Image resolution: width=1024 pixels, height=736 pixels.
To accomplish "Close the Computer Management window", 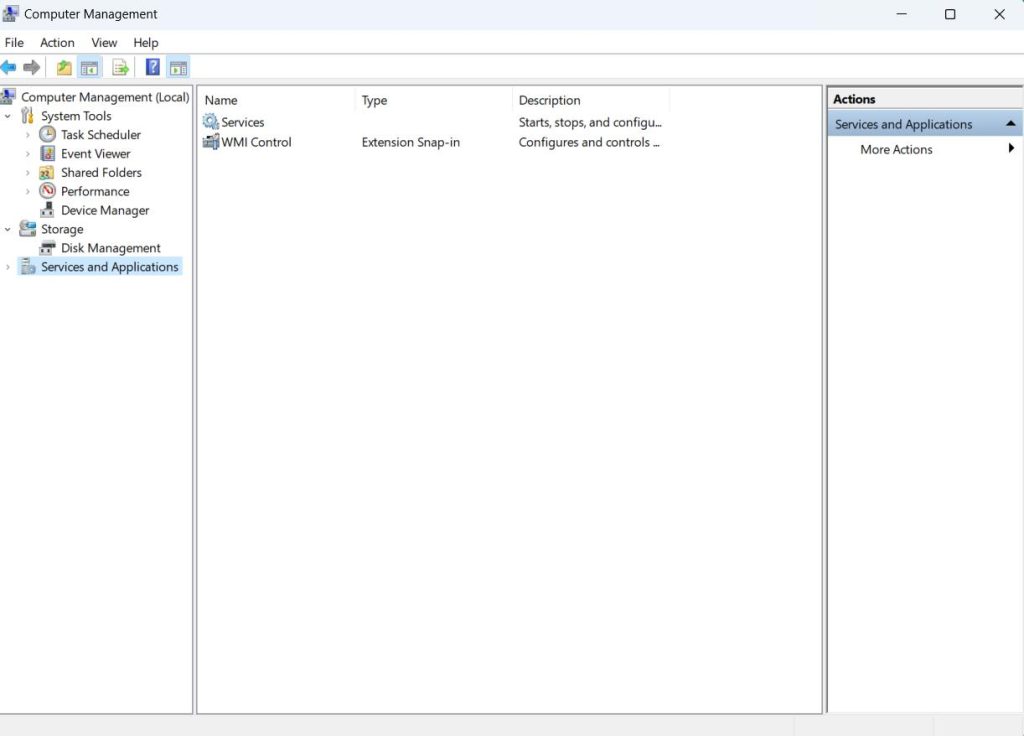I will (x=999, y=14).
